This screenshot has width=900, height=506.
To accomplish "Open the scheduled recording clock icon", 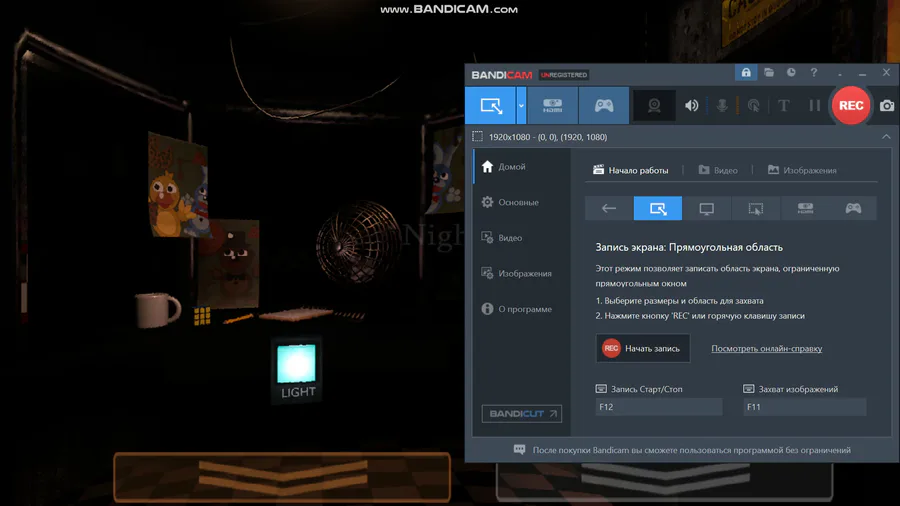I will 791,72.
